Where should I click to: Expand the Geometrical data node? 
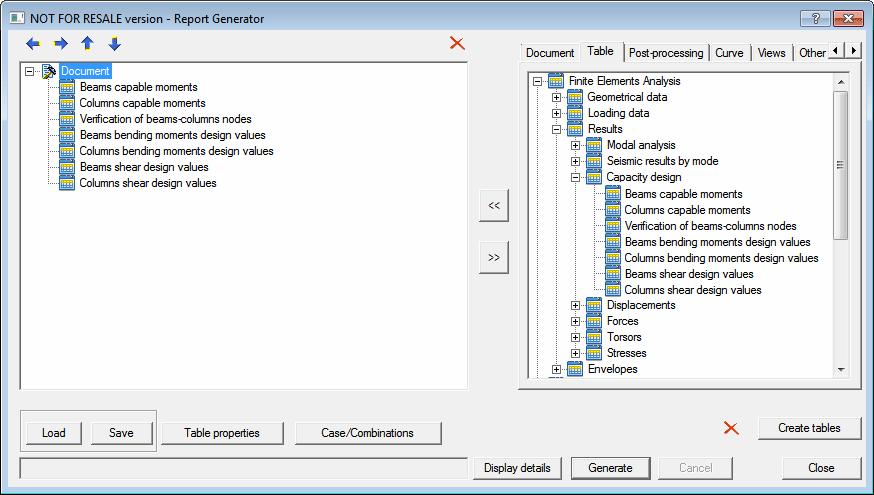pyautogui.click(x=556, y=98)
